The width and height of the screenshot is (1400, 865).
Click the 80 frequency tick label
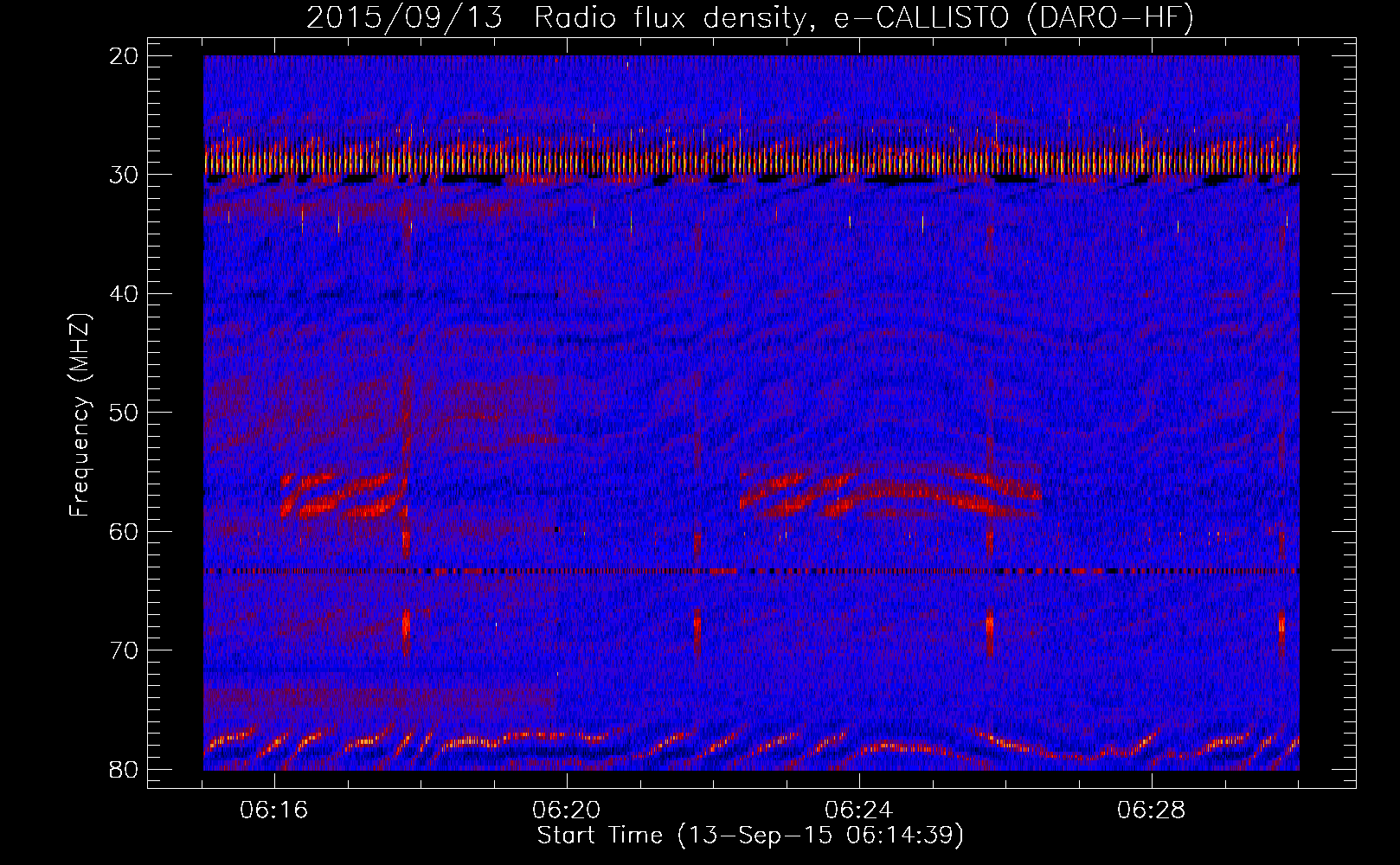pyautogui.click(x=125, y=769)
